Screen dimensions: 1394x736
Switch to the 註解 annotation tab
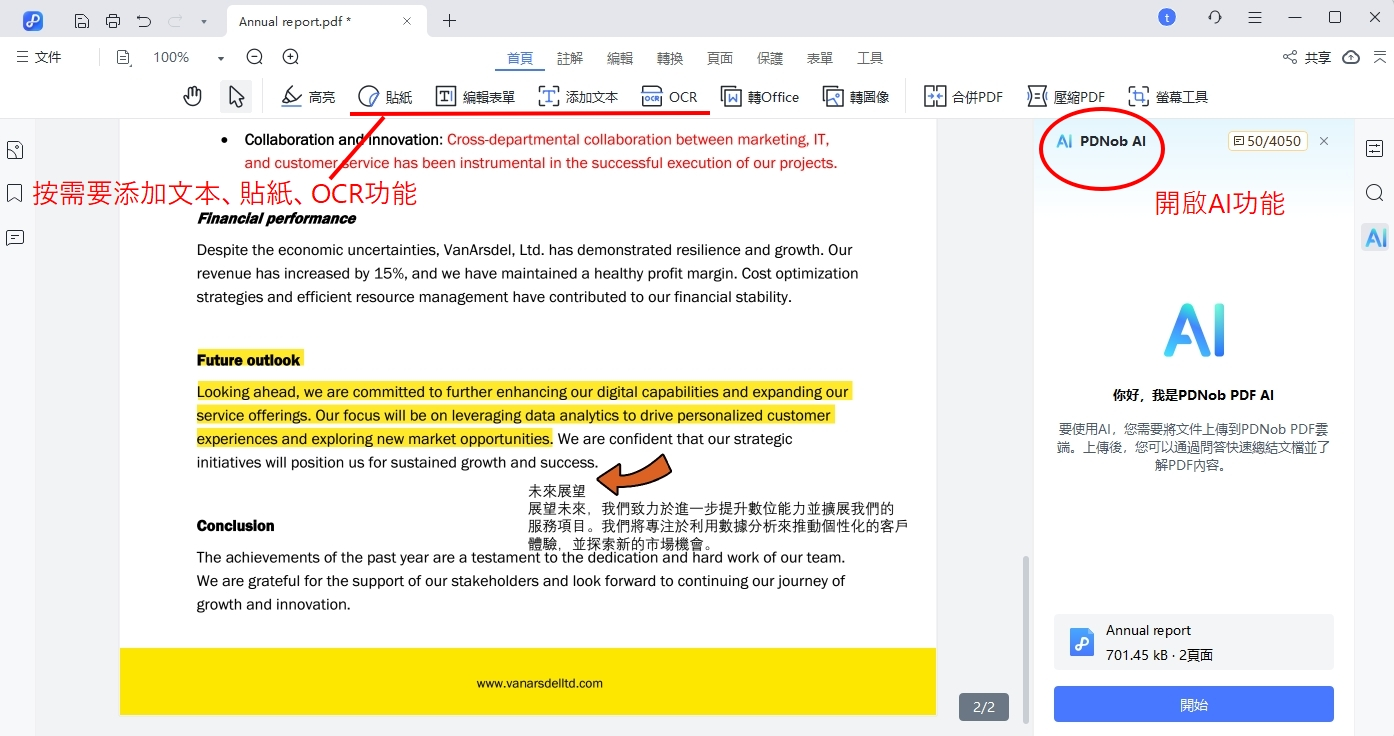coord(569,57)
